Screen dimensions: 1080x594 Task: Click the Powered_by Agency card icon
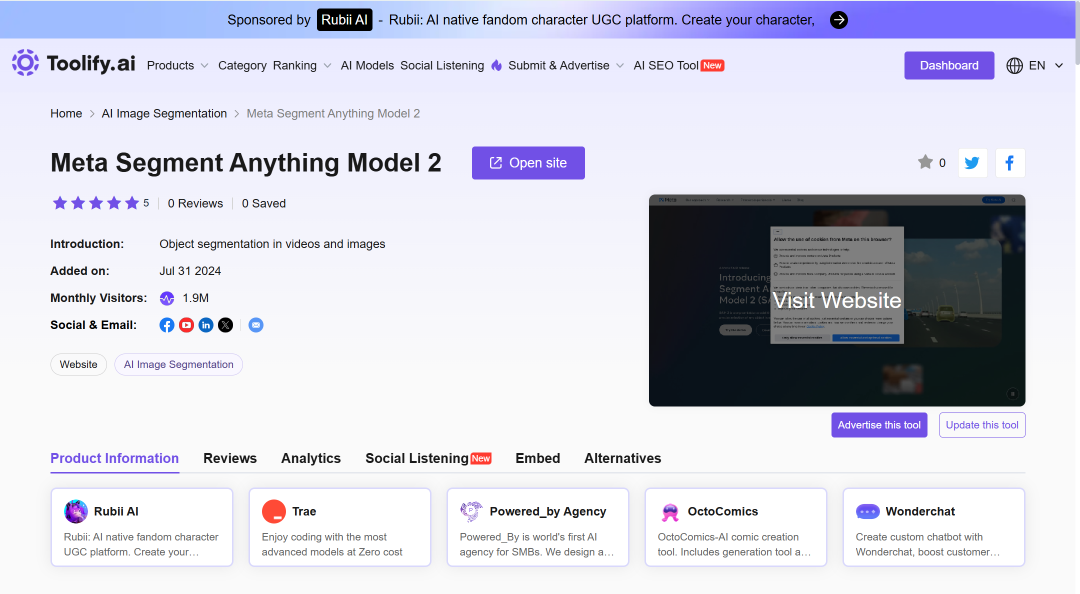click(x=472, y=511)
